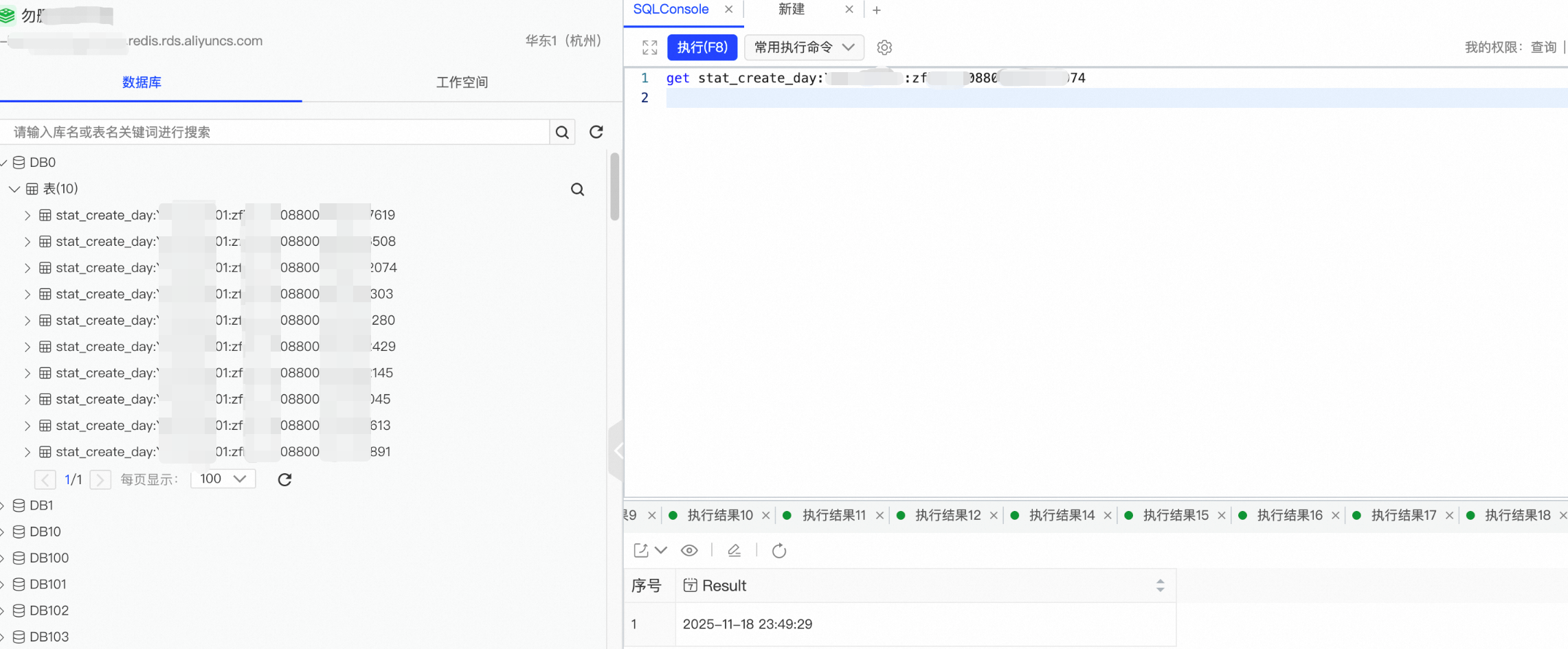The height and width of the screenshot is (649, 1568).
Task: Click the DB0 database icon
Action: click(19, 163)
